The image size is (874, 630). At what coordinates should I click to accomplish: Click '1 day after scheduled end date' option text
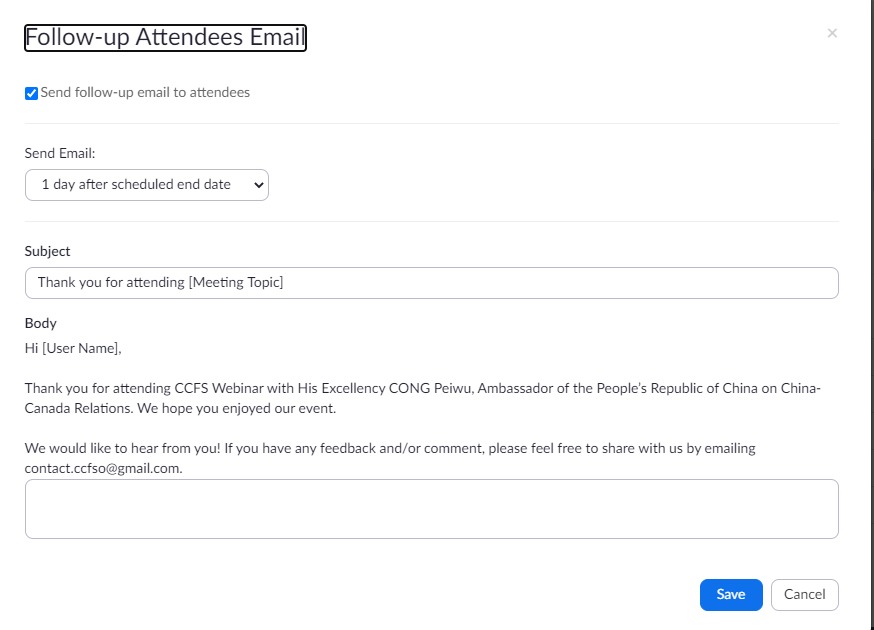136,185
